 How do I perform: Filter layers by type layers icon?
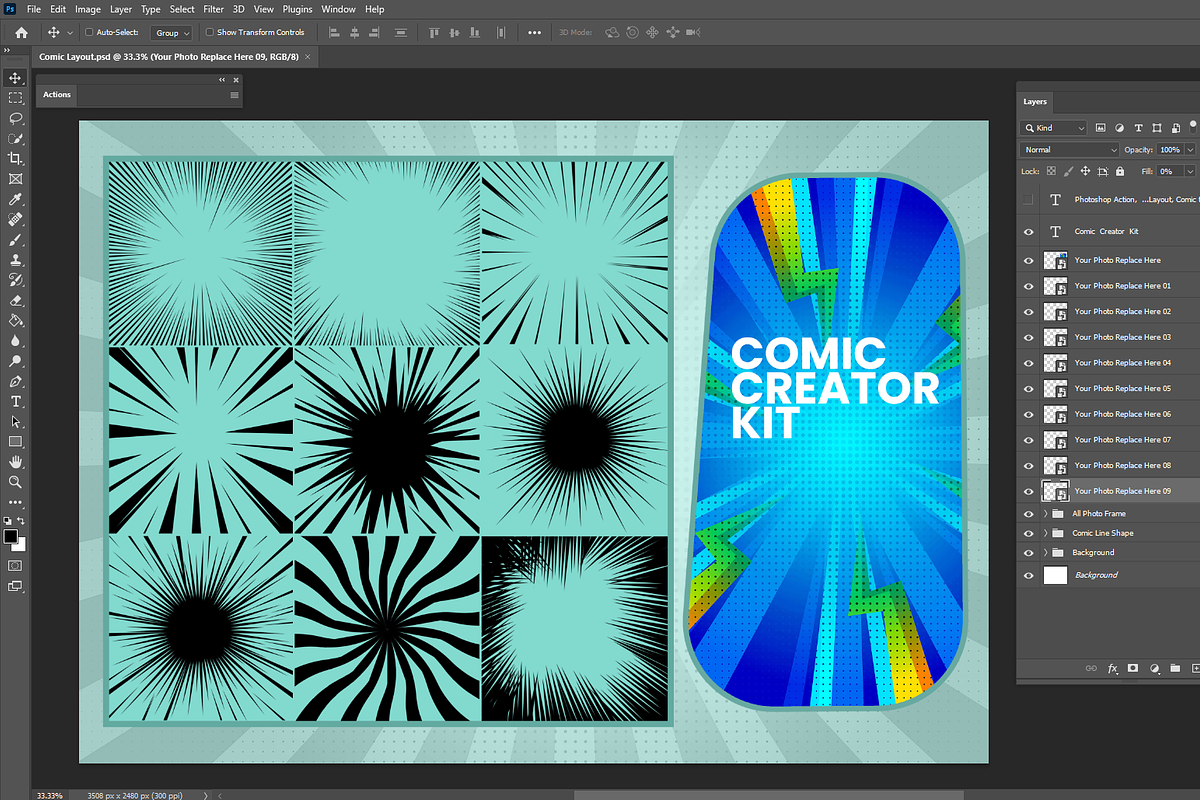point(1138,128)
